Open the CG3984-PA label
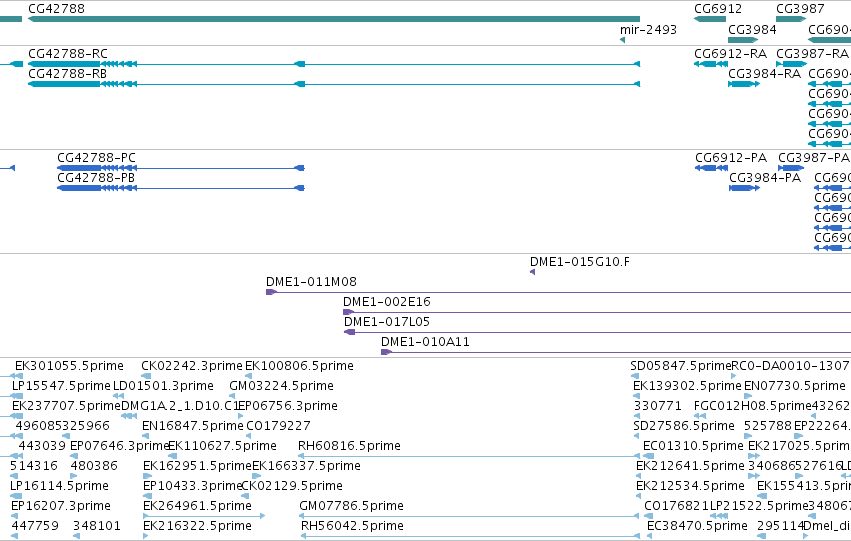 pos(765,177)
